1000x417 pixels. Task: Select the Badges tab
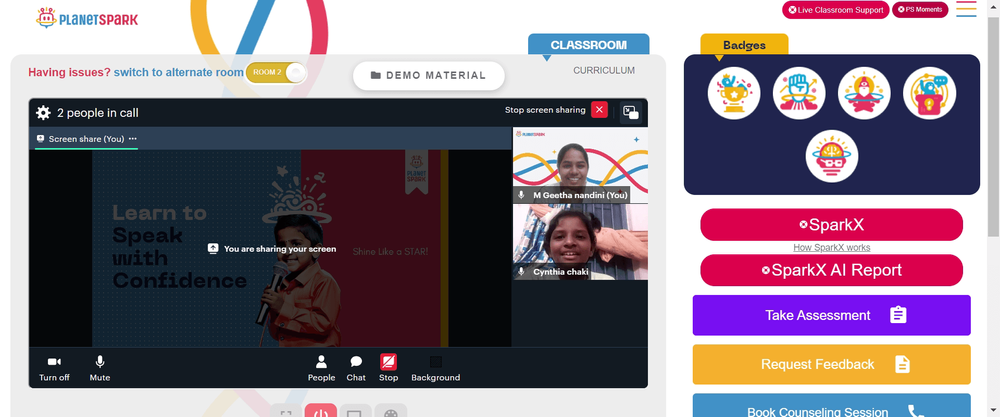pos(744,45)
